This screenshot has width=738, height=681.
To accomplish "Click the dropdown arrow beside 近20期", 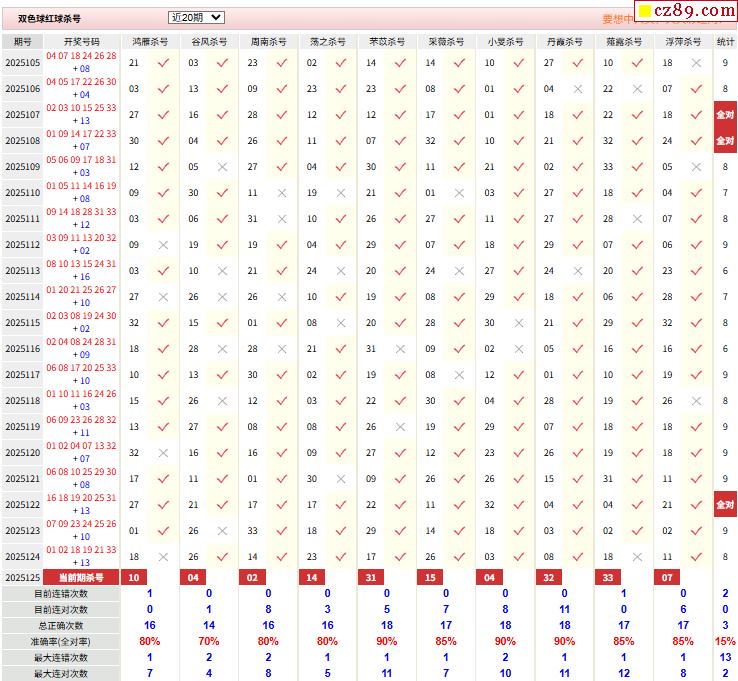I will click(x=217, y=17).
